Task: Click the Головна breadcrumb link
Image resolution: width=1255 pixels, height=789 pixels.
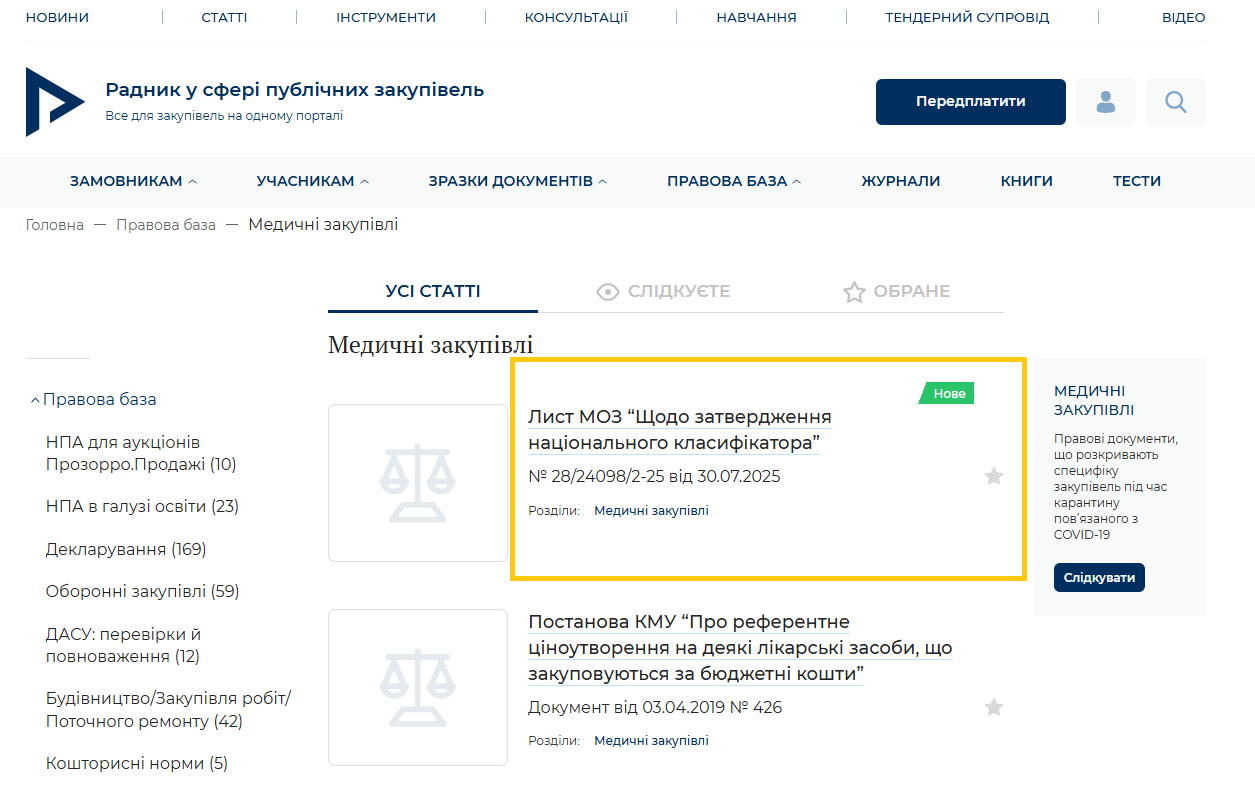Action: click(x=55, y=225)
